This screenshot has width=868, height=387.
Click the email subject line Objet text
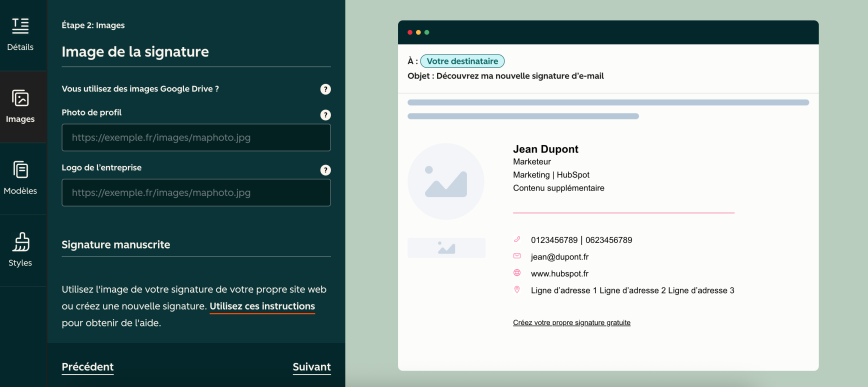point(505,76)
